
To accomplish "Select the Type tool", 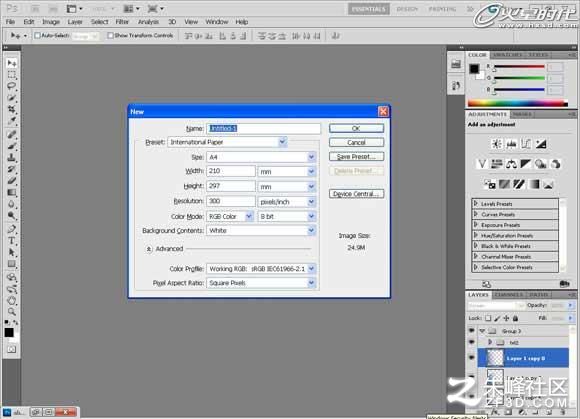I will 11,241.
